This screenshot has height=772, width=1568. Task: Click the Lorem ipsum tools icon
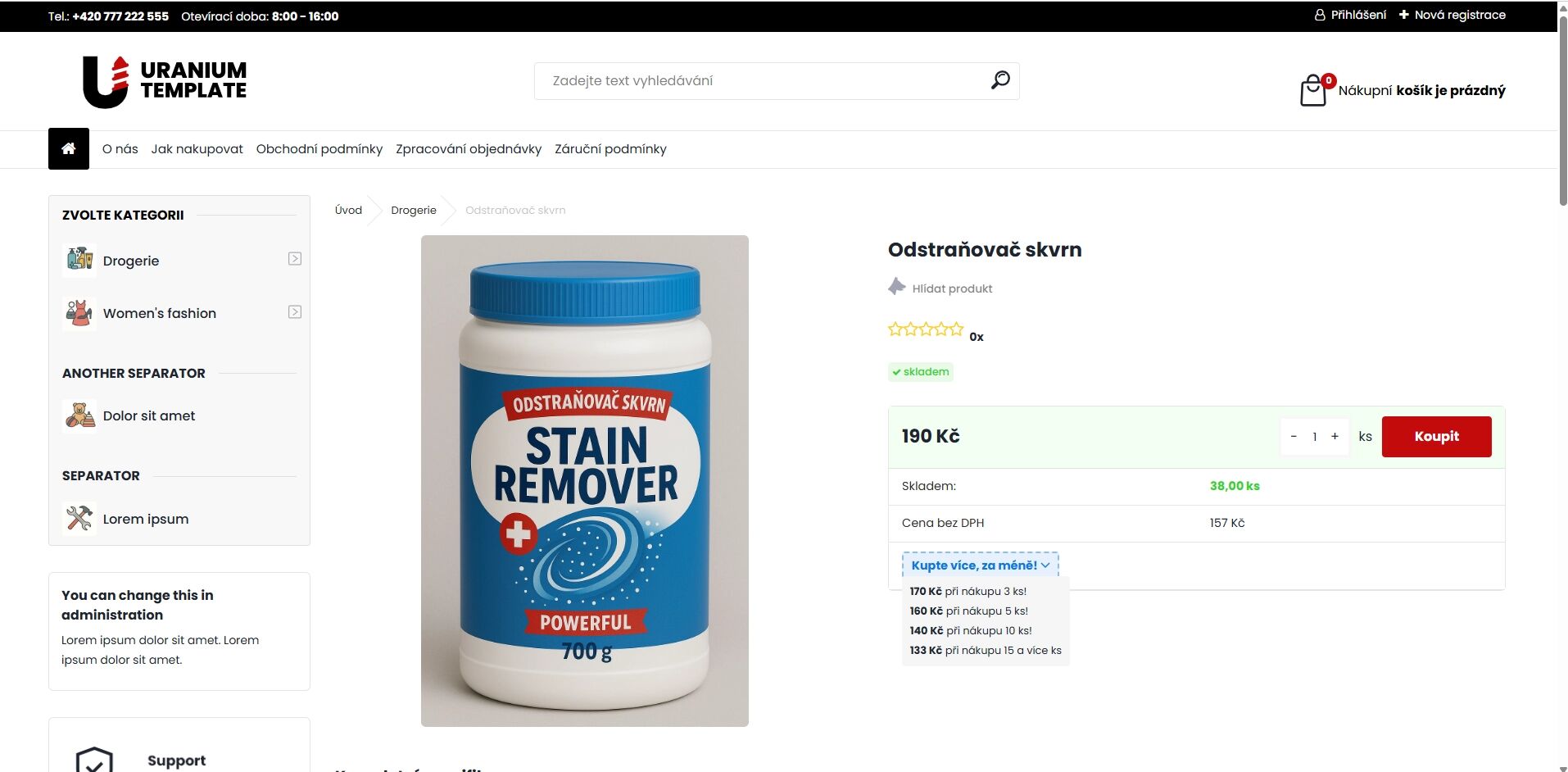79,519
